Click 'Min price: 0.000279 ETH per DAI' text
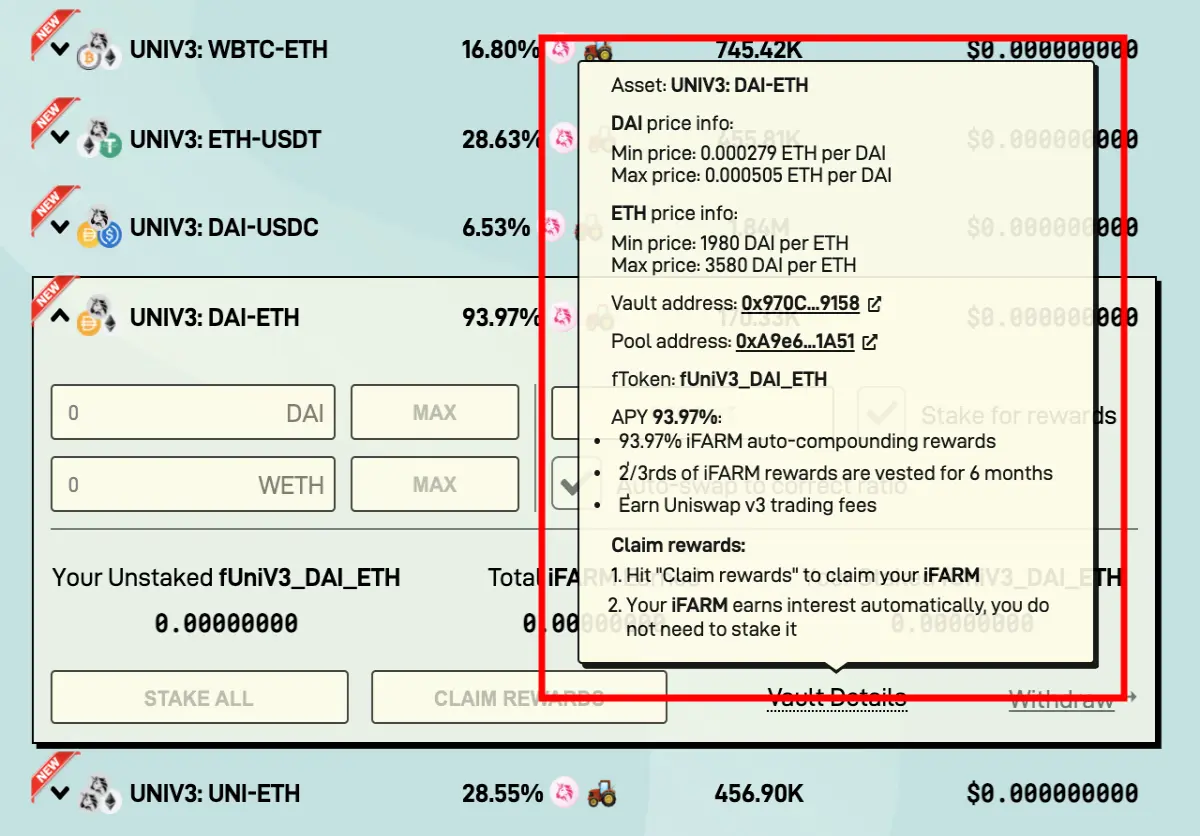The image size is (1200, 836). [x=749, y=154]
